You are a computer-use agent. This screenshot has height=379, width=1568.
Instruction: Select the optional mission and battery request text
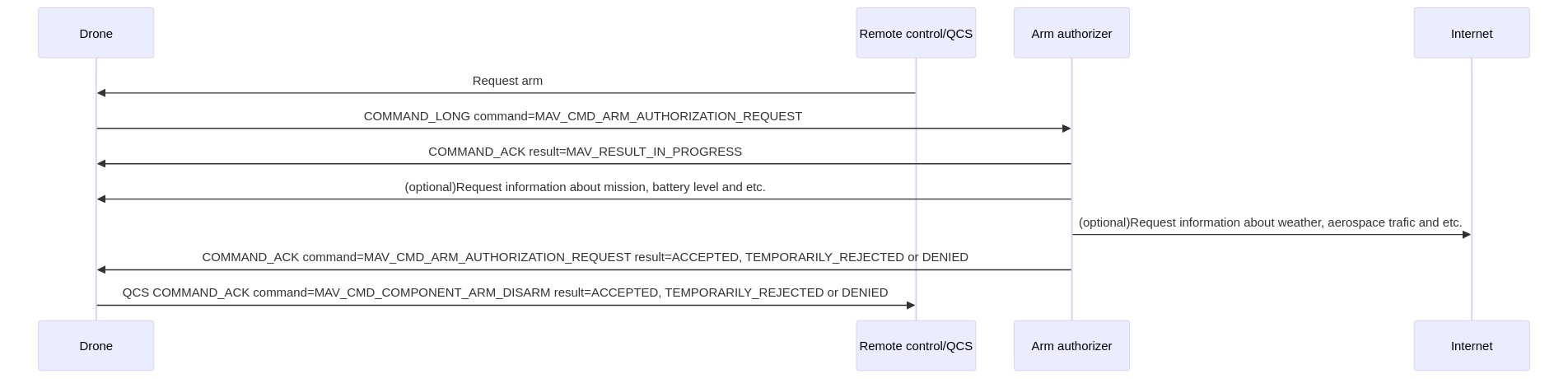tap(585, 187)
